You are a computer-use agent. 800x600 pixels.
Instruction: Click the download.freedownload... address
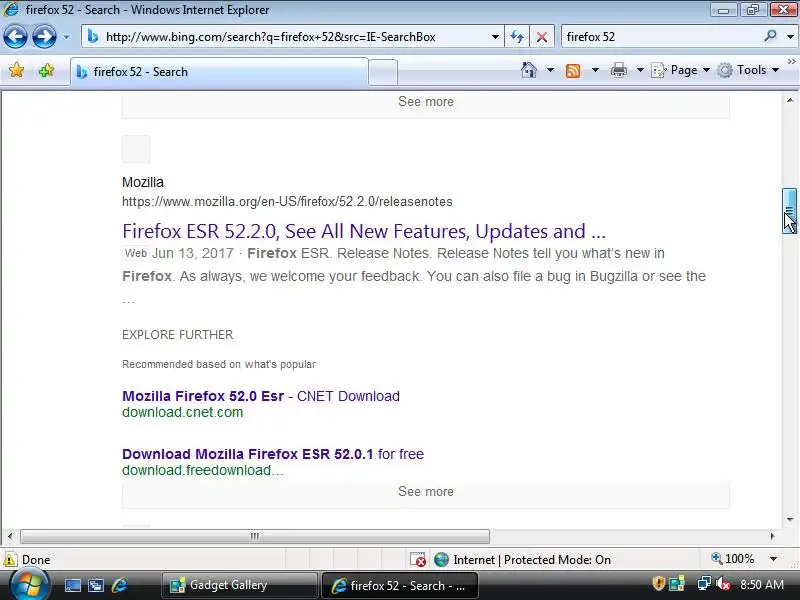pos(203,470)
